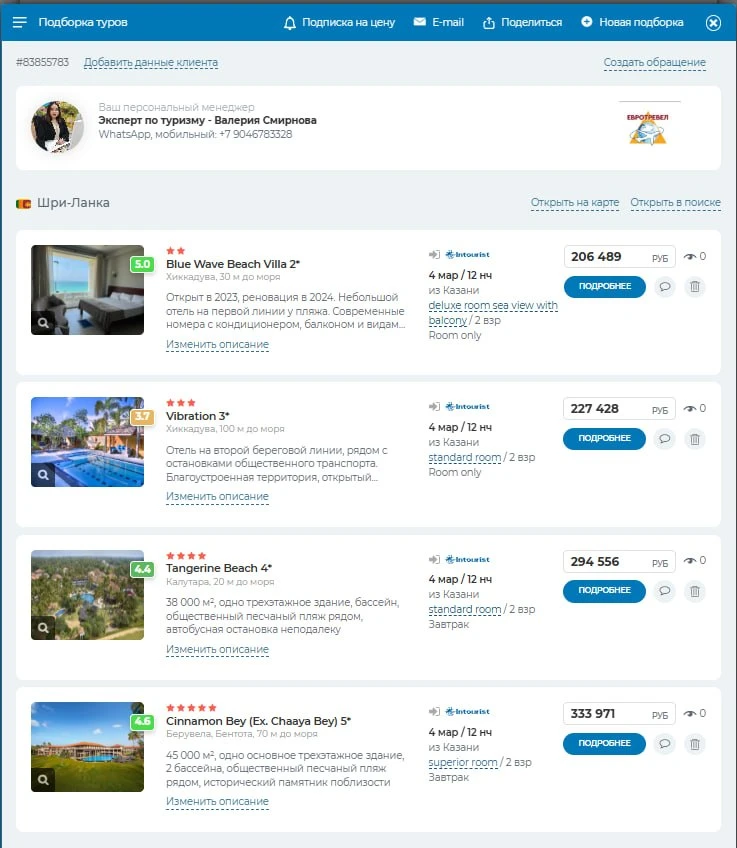The width and height of the screenshot is (737, 848).
Task: Edit the 333 971 price field
Action: 619,714
